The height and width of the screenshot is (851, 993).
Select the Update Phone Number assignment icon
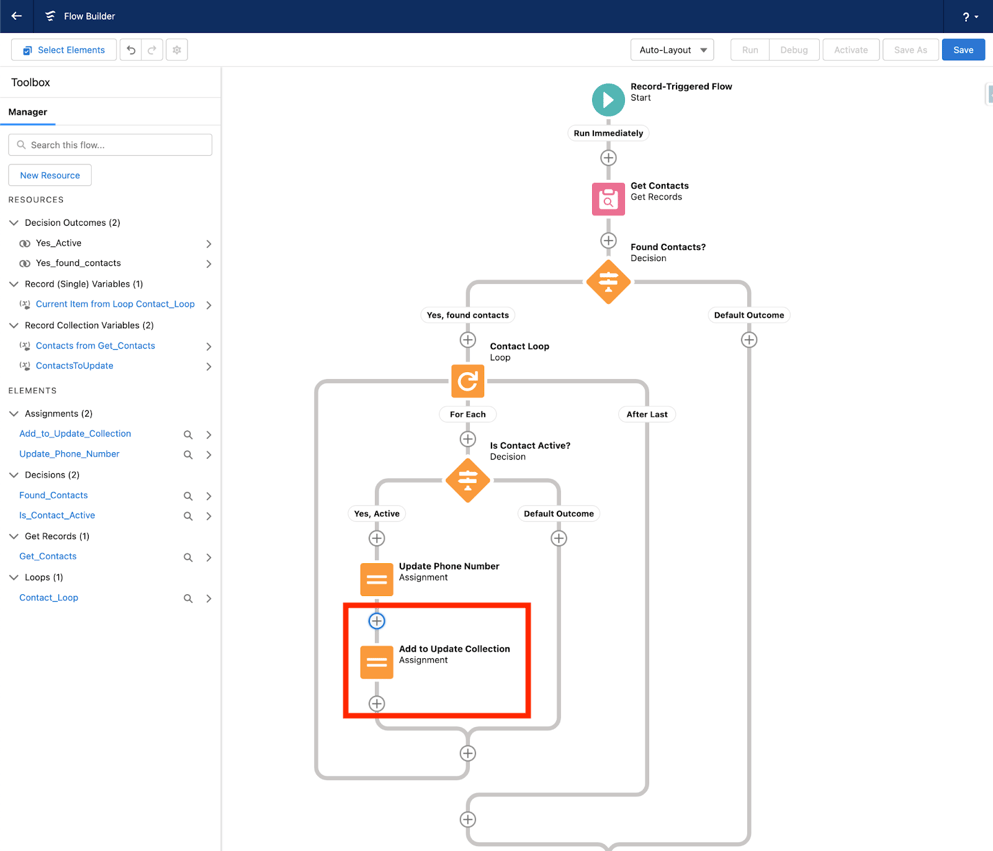(376, 579)
